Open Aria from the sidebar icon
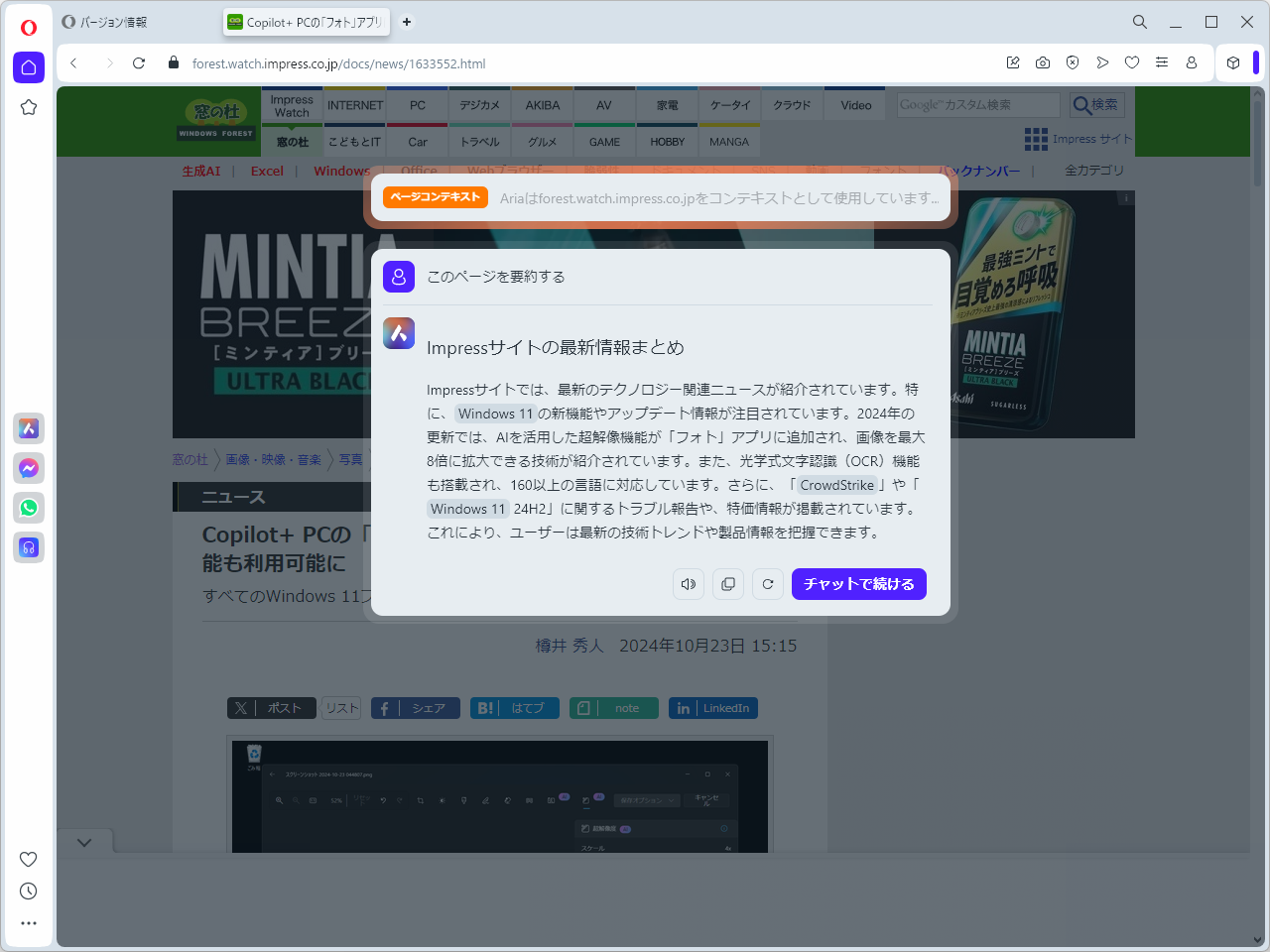This screenshot has height=952, width=1270. click(x=28, y=428)
